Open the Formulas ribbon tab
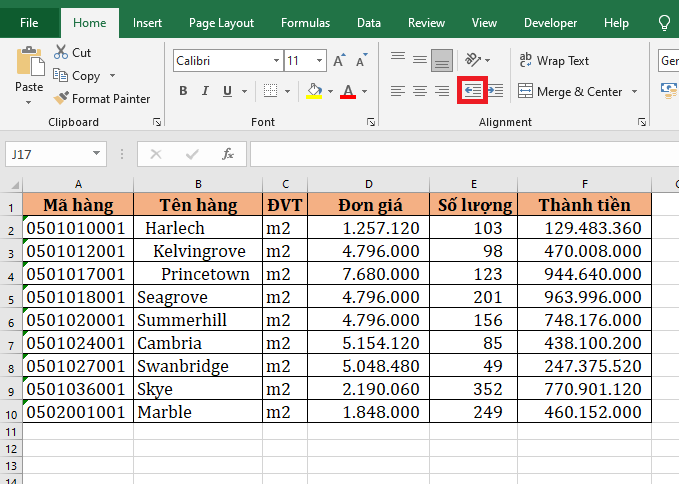The image size is (679, 484). (305, 22)
